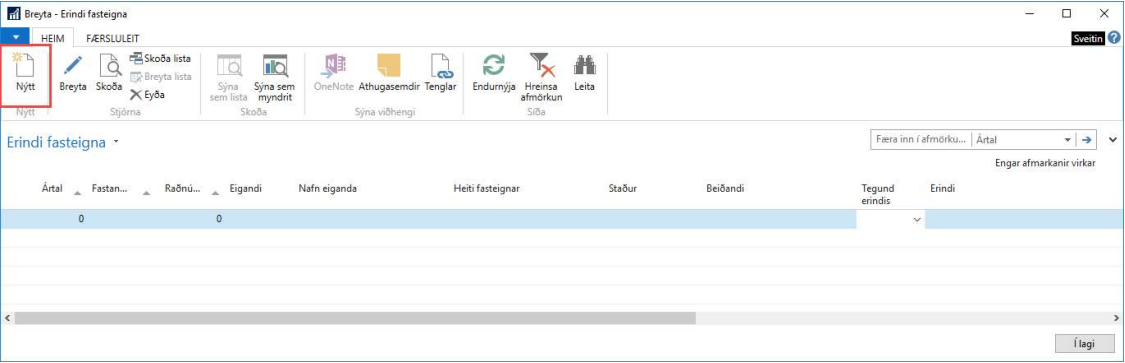Choose Skoða lista in ribbon
Screen dimensions: 1125x363
(160, 59)
